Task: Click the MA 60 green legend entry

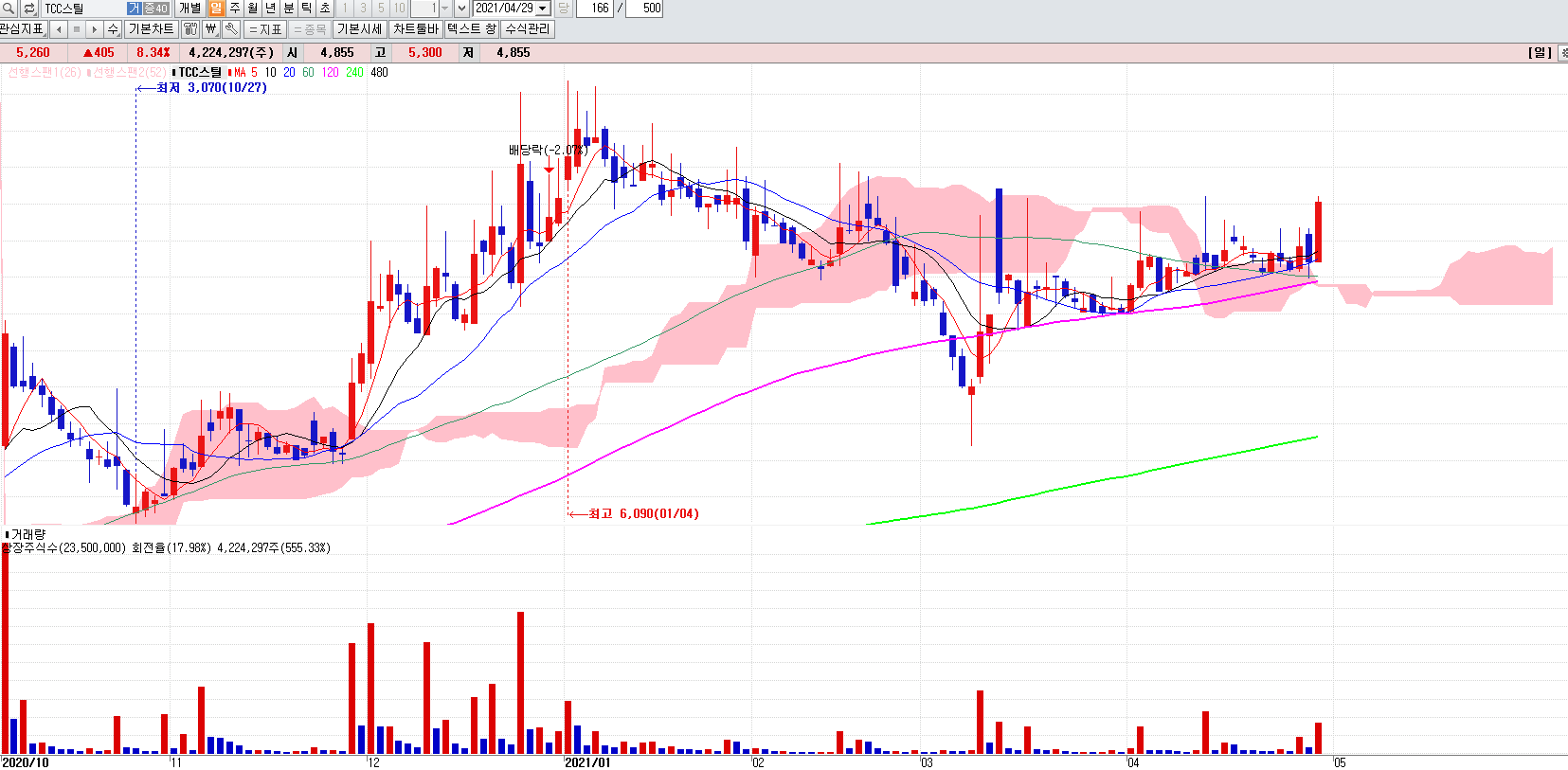Action: 308,73
